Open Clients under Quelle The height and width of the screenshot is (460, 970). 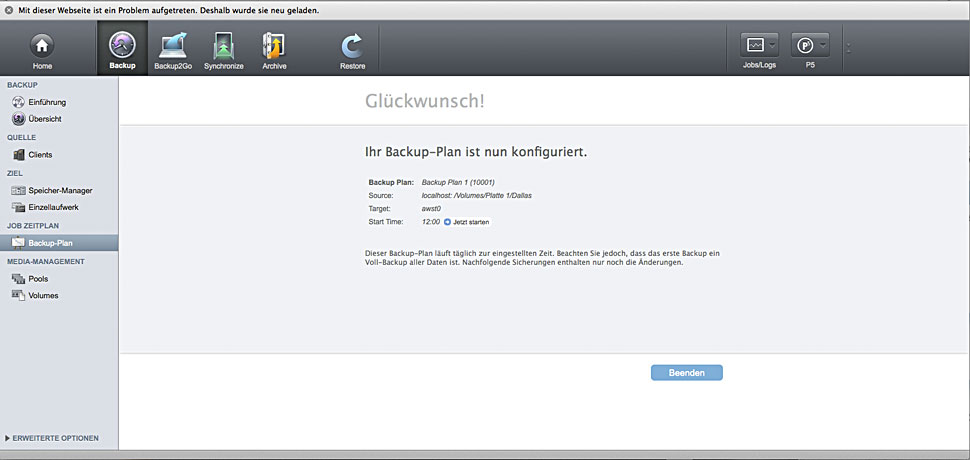click(40, 155)
